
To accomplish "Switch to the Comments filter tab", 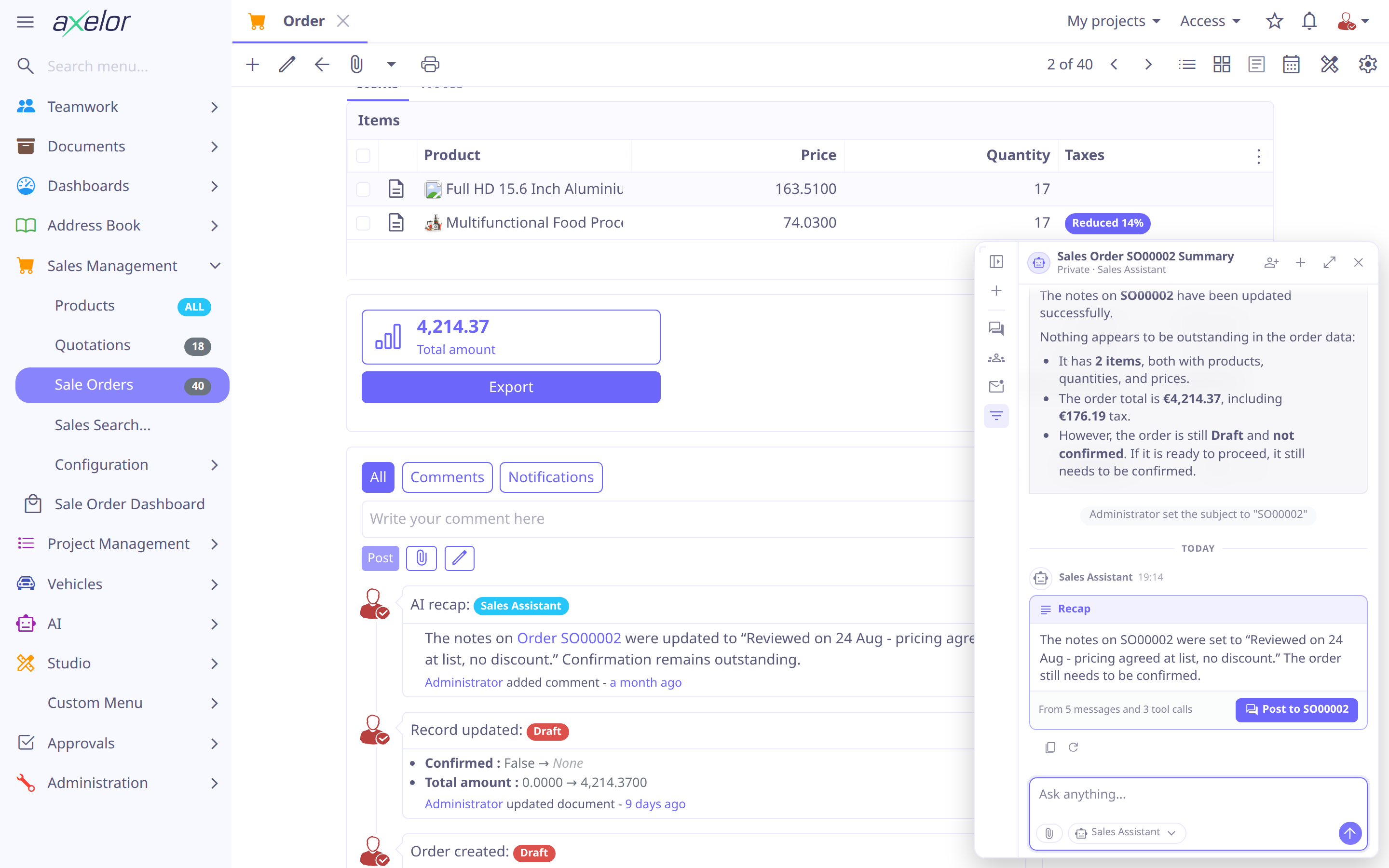I will click(x=447, y=477).
